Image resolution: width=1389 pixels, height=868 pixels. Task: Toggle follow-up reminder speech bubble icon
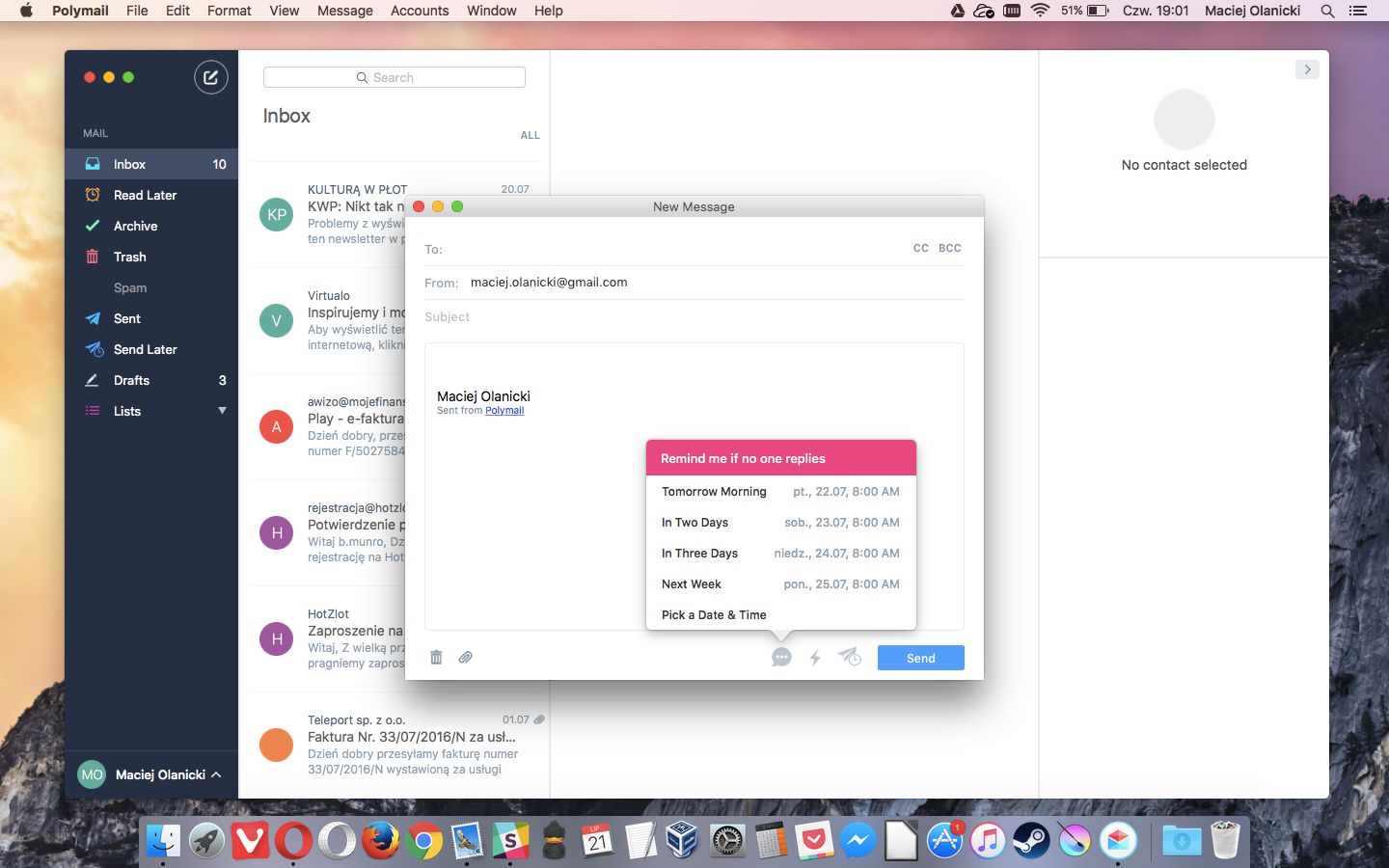[781, 658]
